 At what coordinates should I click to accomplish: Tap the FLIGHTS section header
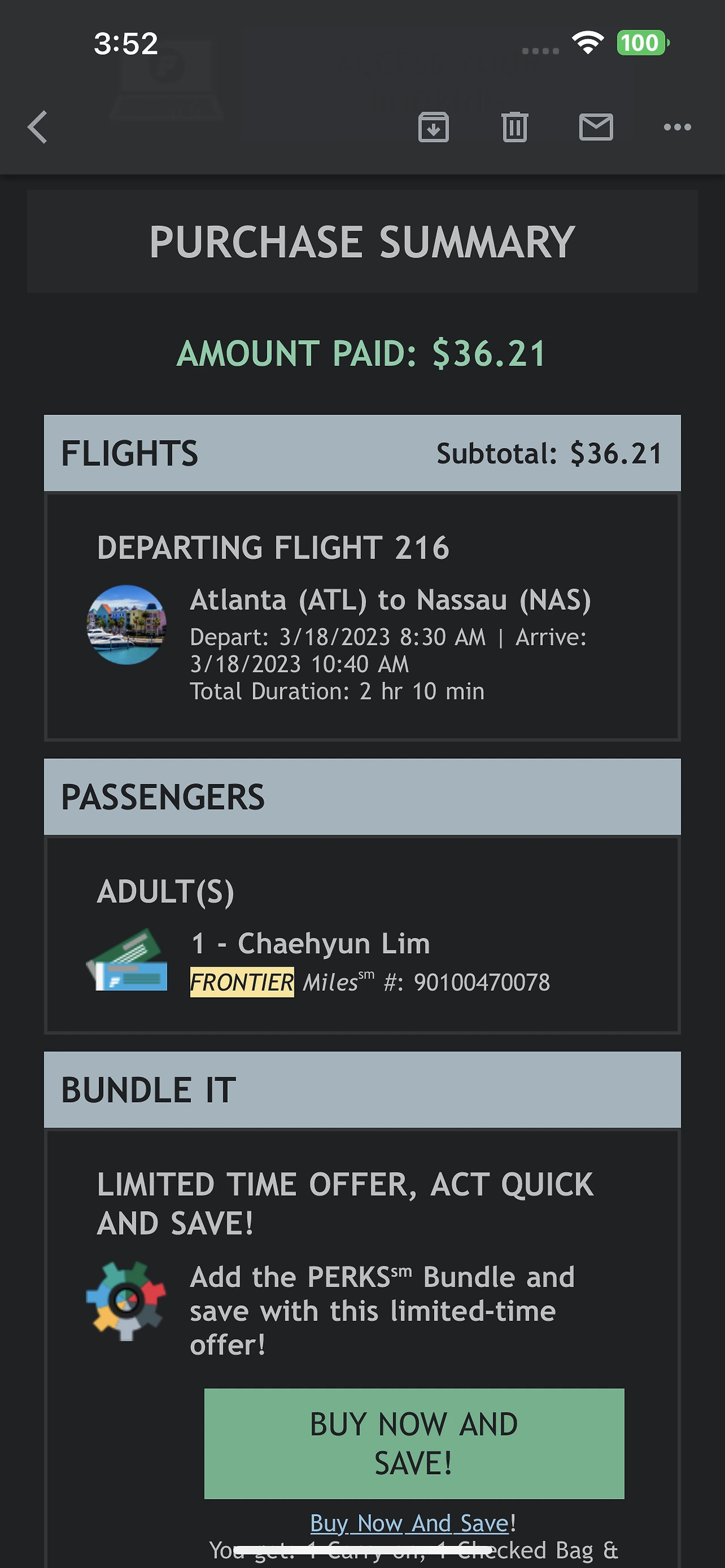coord(362,454)
